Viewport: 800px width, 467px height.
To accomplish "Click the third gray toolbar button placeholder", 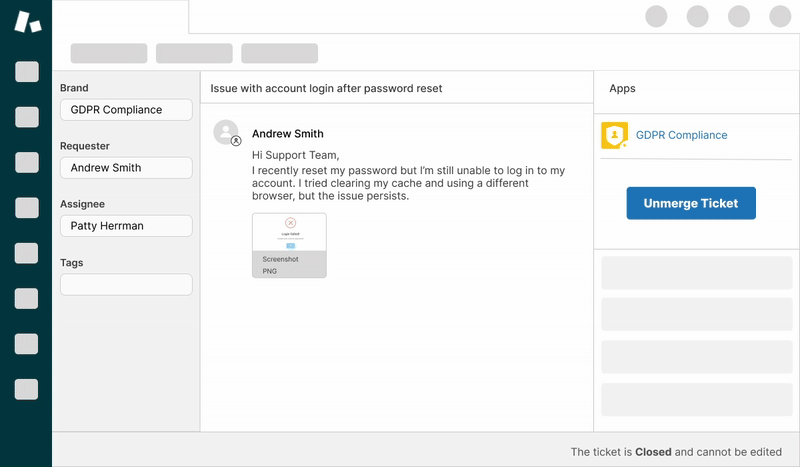I will pyautogui.click(x=279, y=54).
